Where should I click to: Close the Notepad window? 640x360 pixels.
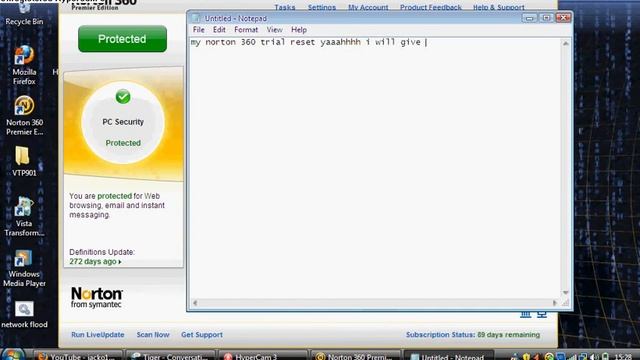click(563, 18)
